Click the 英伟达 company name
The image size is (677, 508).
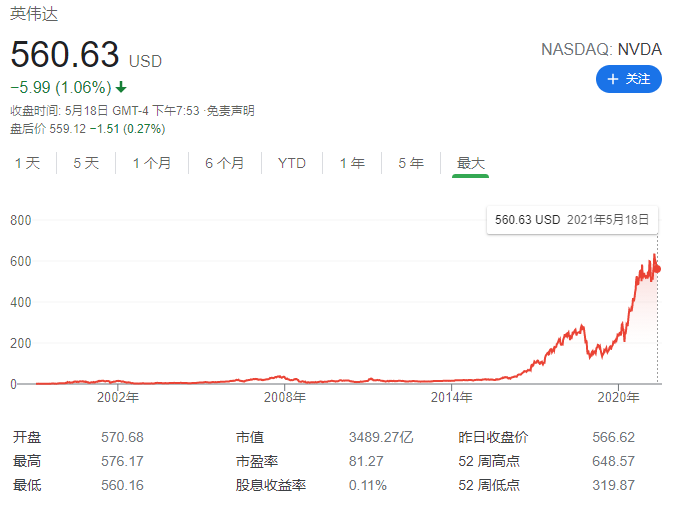pos(34,14)
